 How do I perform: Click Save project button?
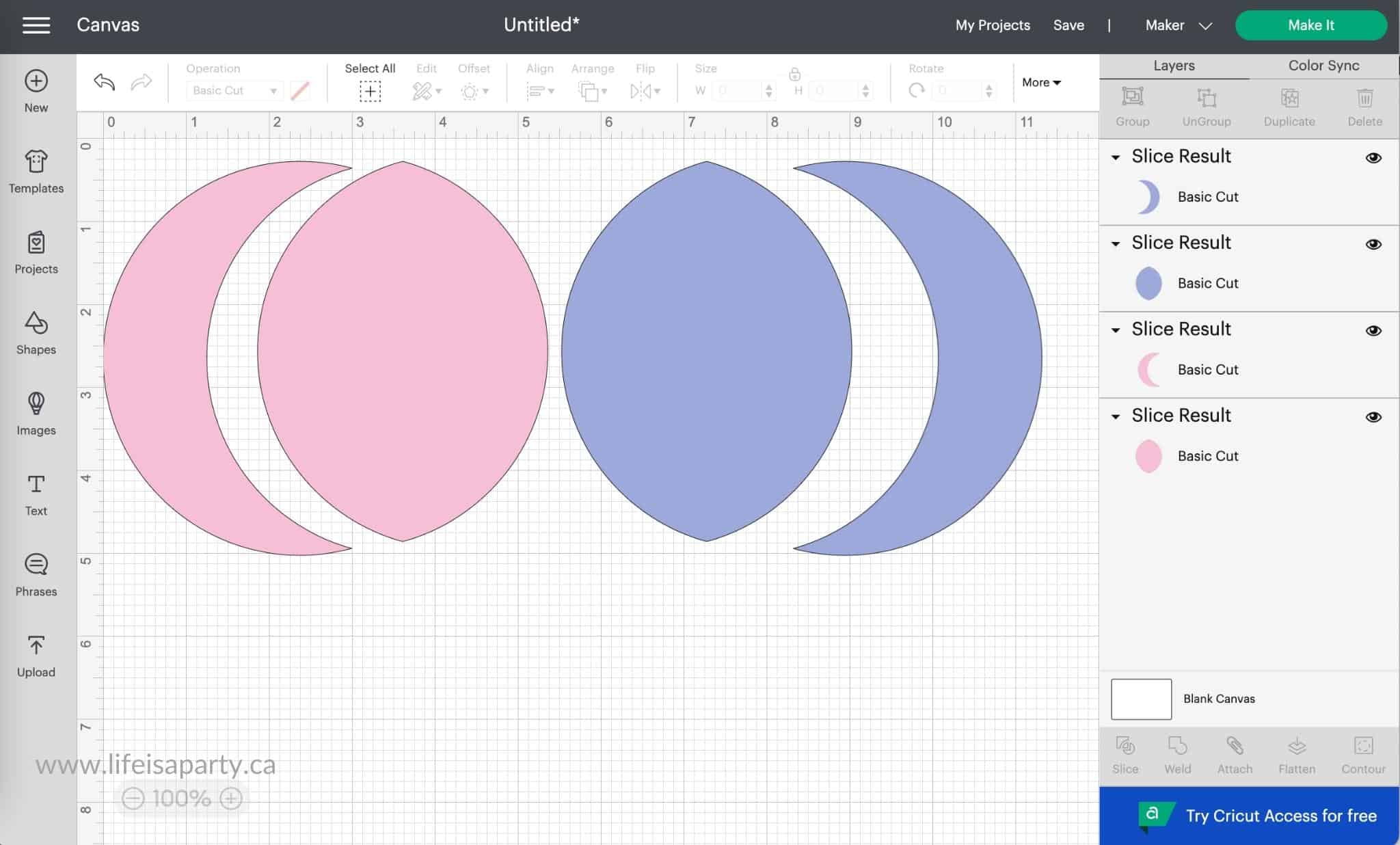click(x=1068, y=24)
